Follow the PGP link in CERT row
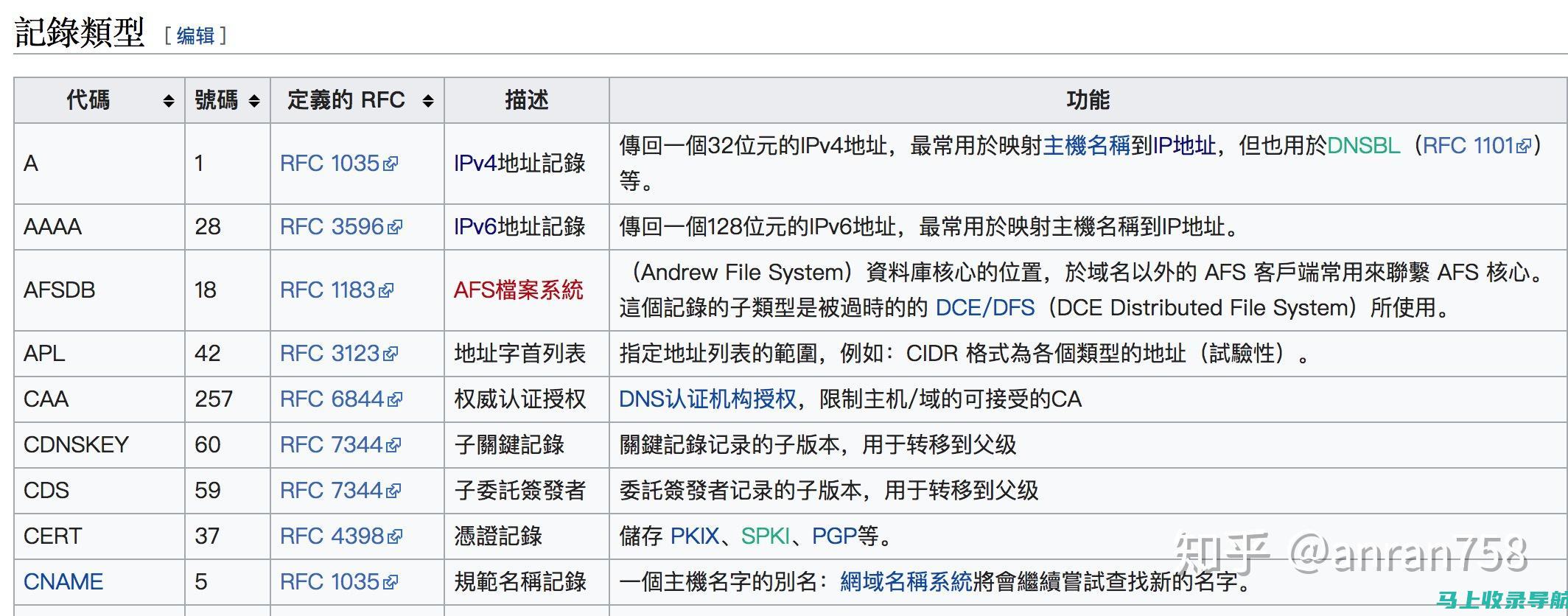 click(x=834, y=536)
